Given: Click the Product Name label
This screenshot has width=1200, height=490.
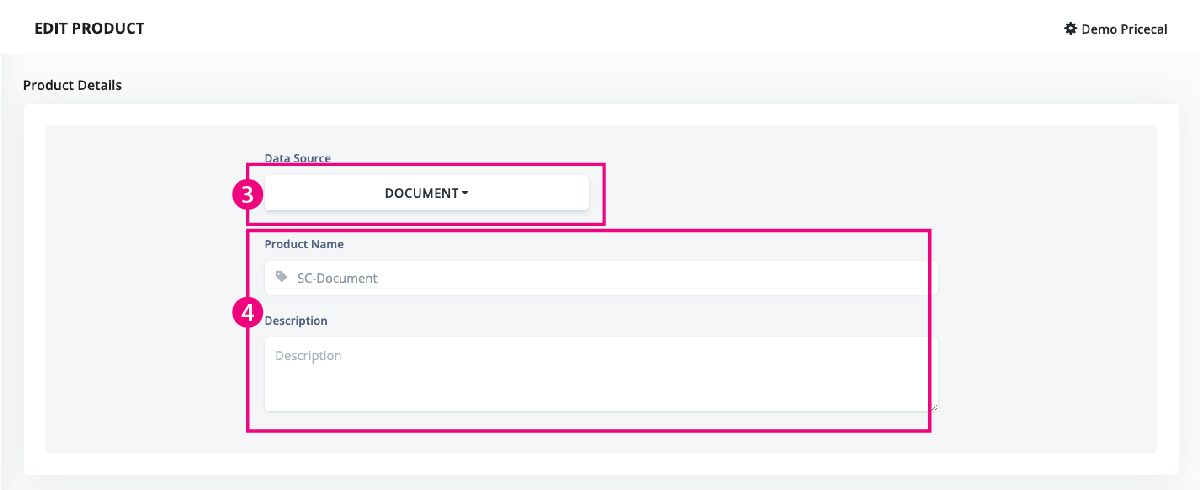Looking at the screenshot, I should click(x=304, y=243).
